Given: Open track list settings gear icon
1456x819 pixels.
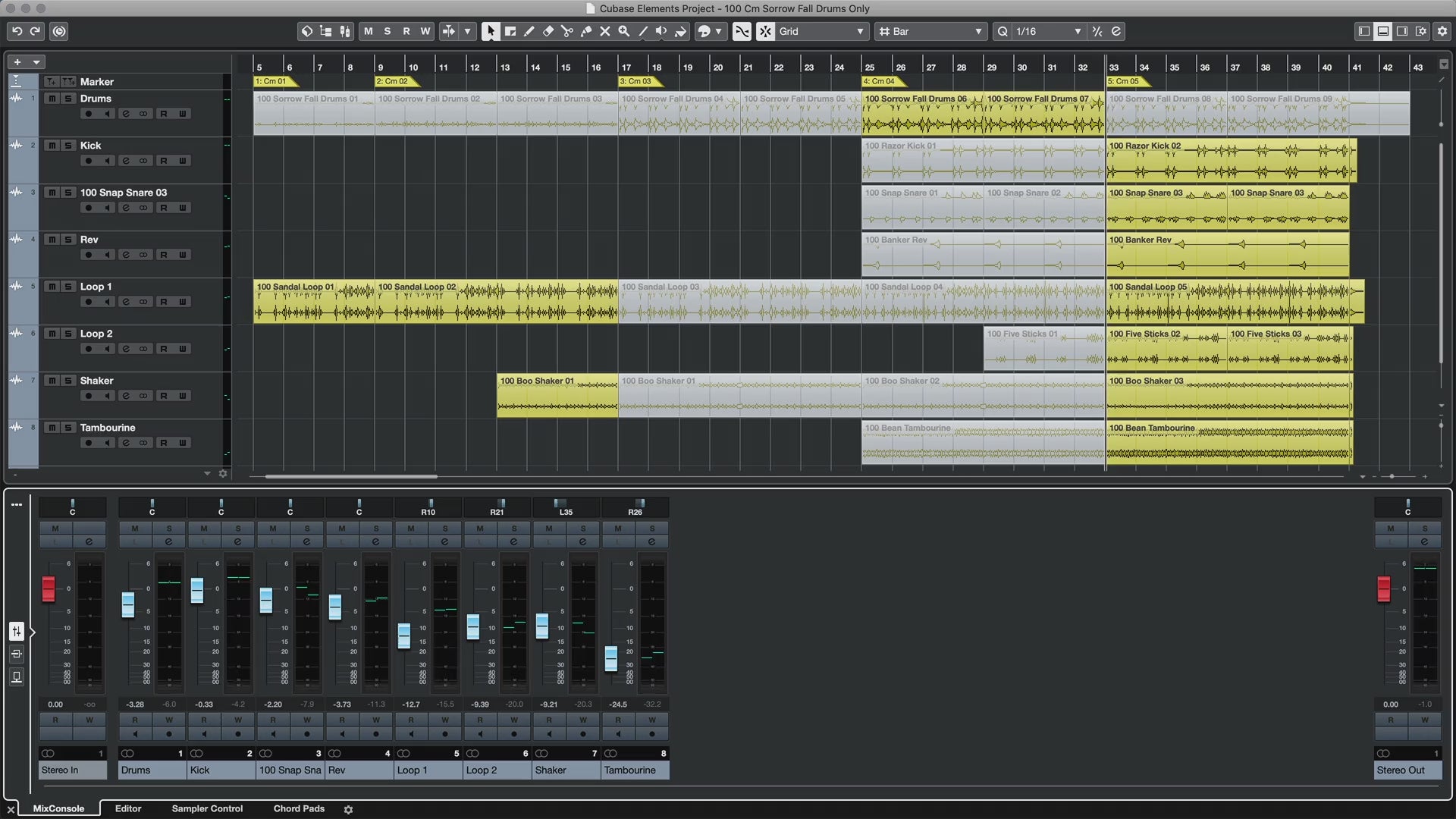Looking at the screenshot, I should point(223,473).
